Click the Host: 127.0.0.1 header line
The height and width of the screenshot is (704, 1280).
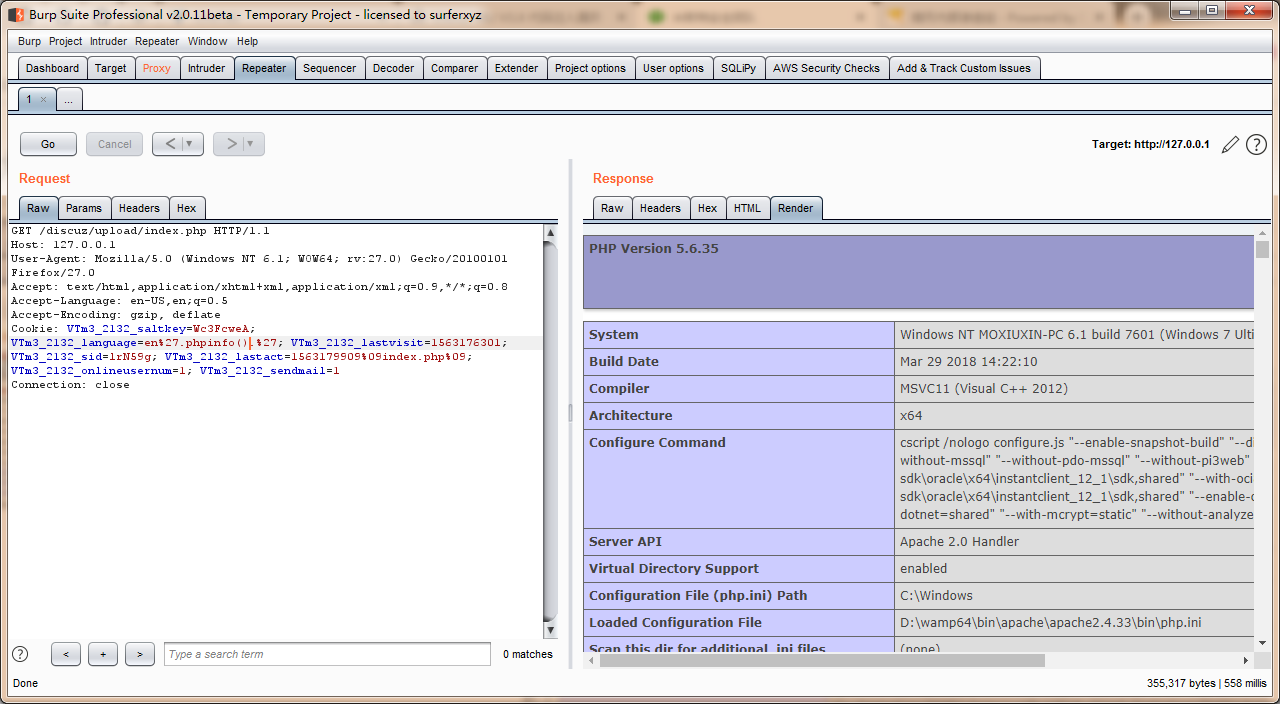coord(64,244)
